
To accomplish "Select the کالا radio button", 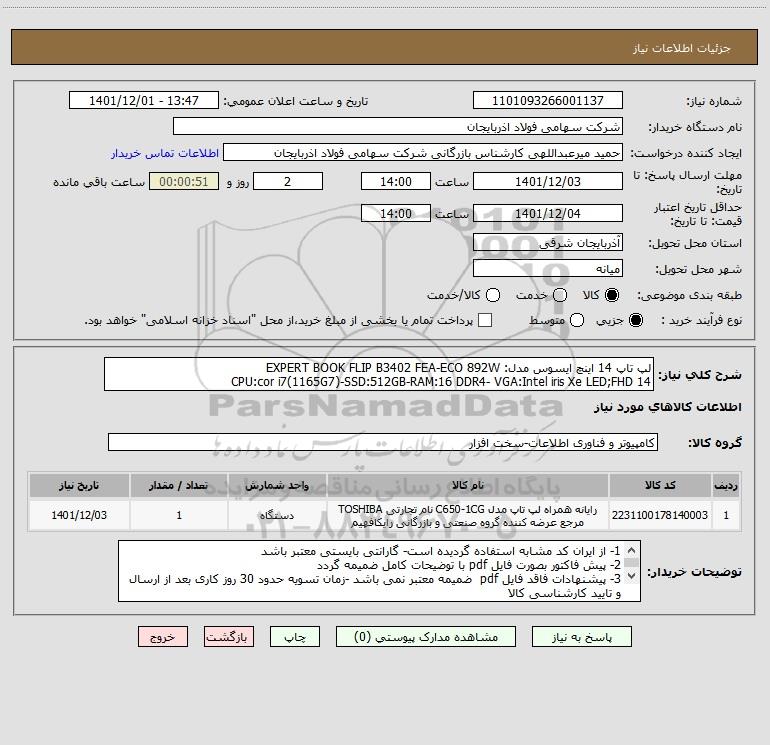I will tap(612, 295).
